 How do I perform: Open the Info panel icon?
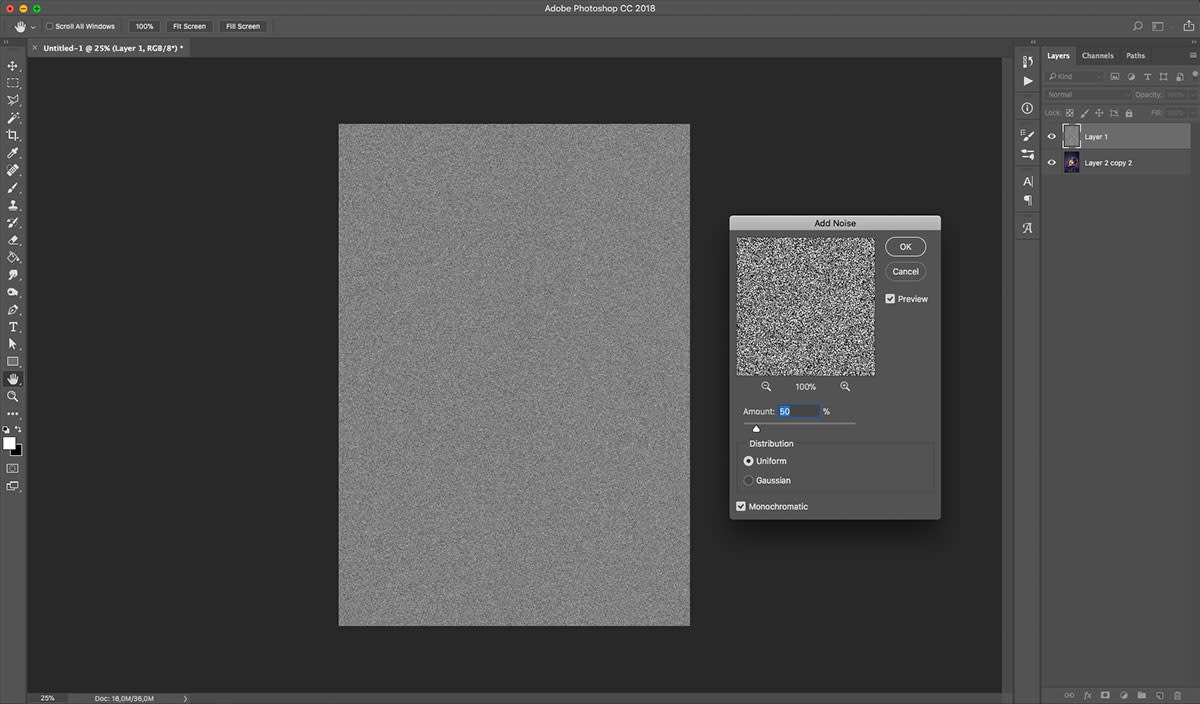tap(1027, 108)
